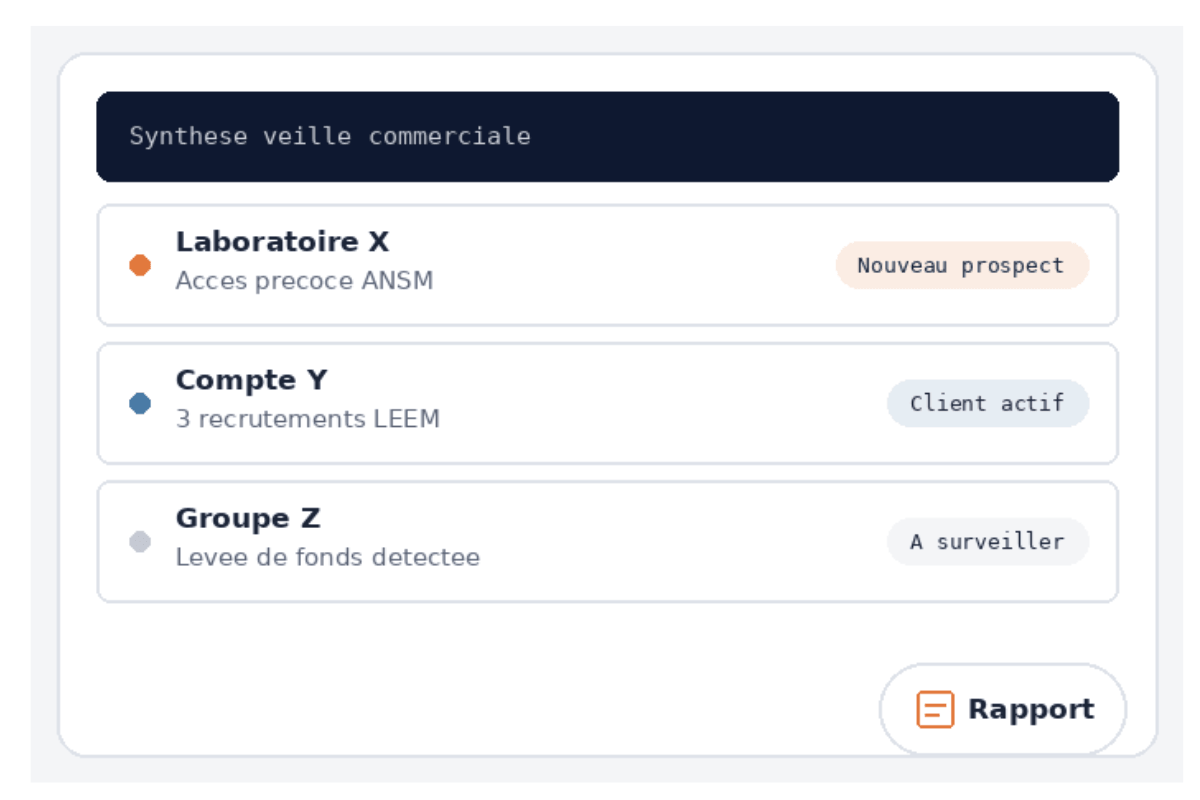1200x800 pixels.
Task: Click the 3 recrutements LEEM subtitle
Action: coord(308,419)
